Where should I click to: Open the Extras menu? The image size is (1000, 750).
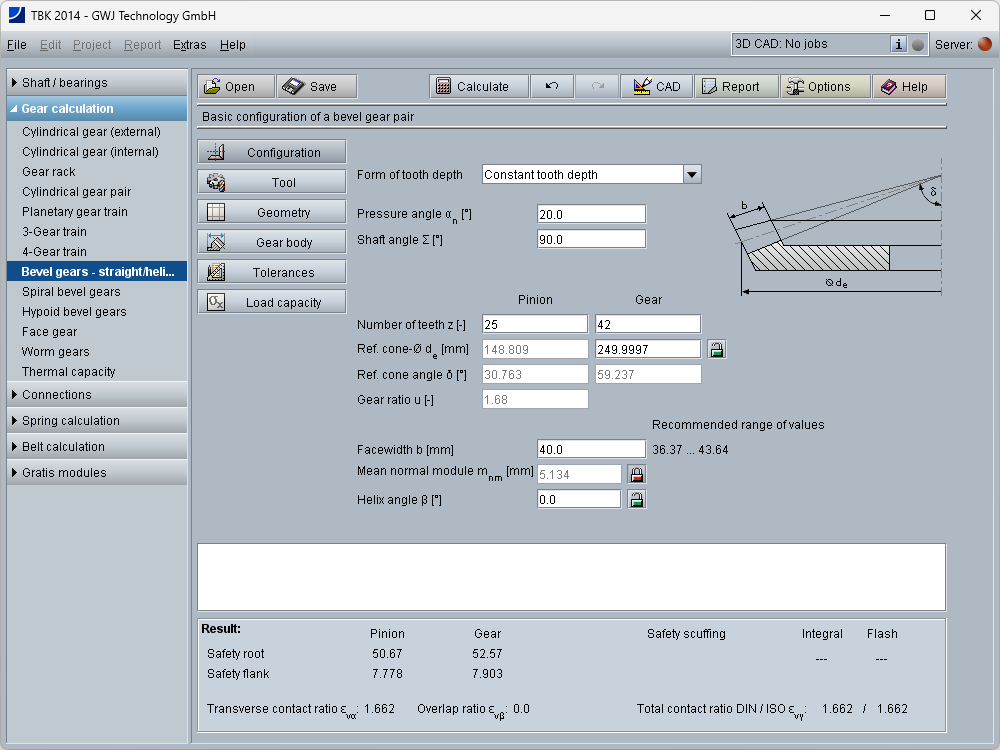click(189, 45)
